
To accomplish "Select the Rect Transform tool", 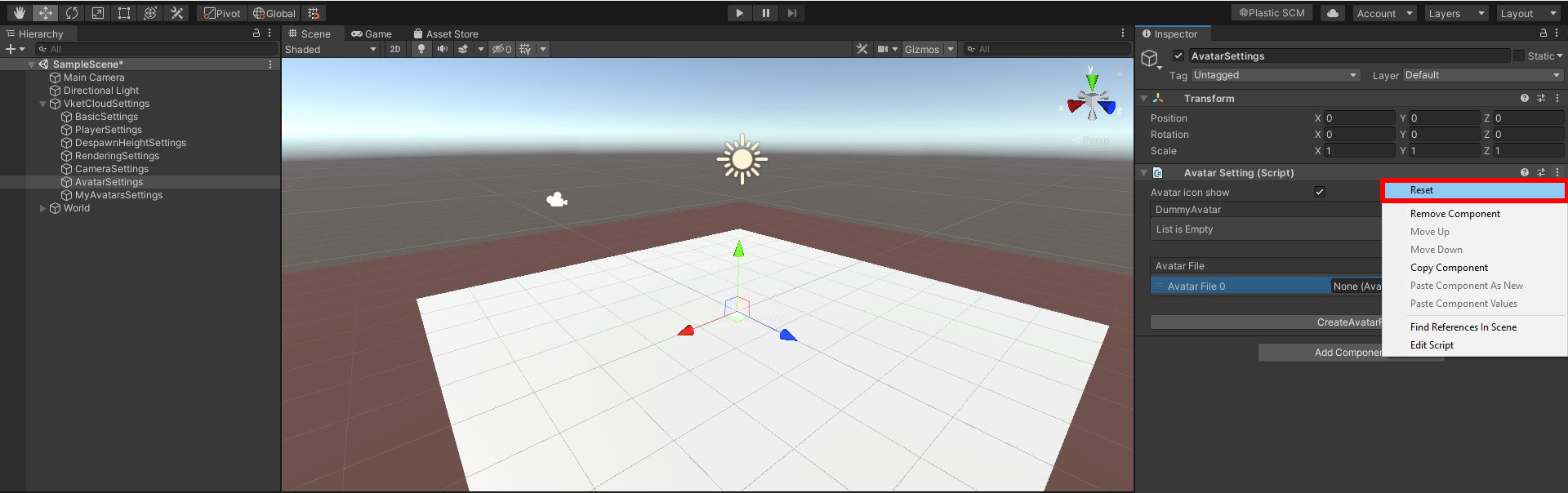I will click(124, 13).
